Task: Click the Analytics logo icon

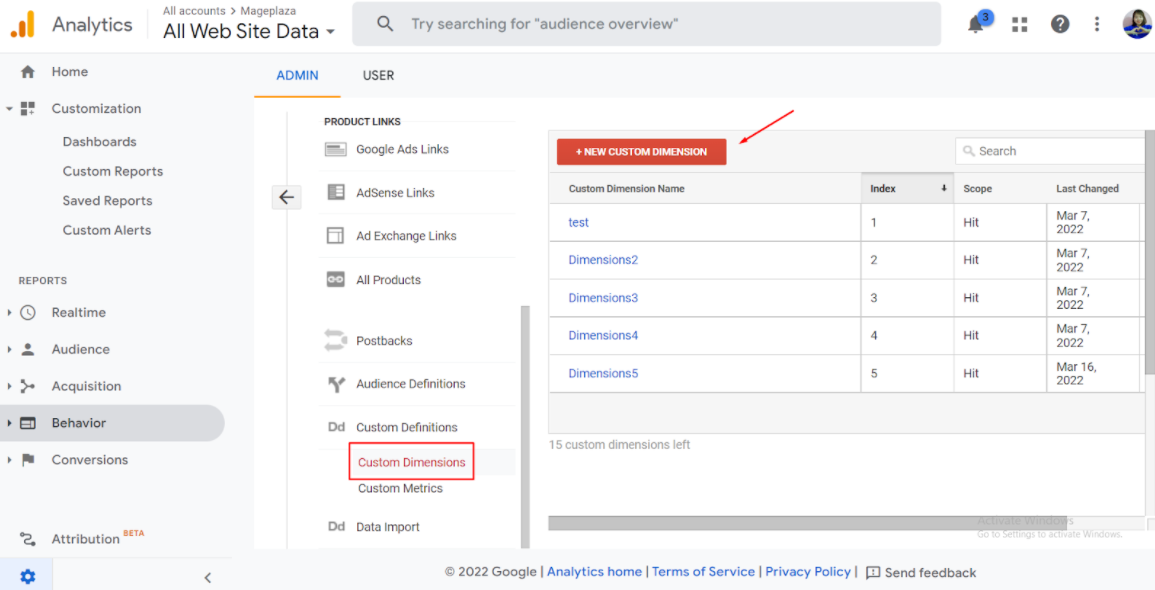Action: point(23,24)
